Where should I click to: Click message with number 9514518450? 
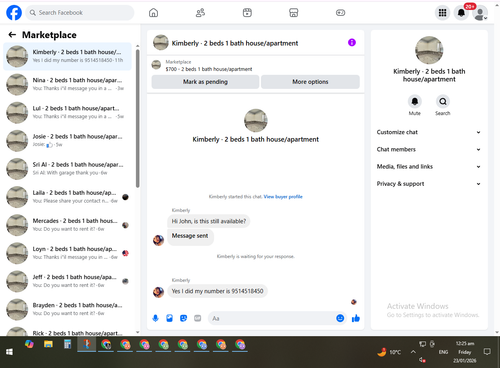(x=217, y=291)
